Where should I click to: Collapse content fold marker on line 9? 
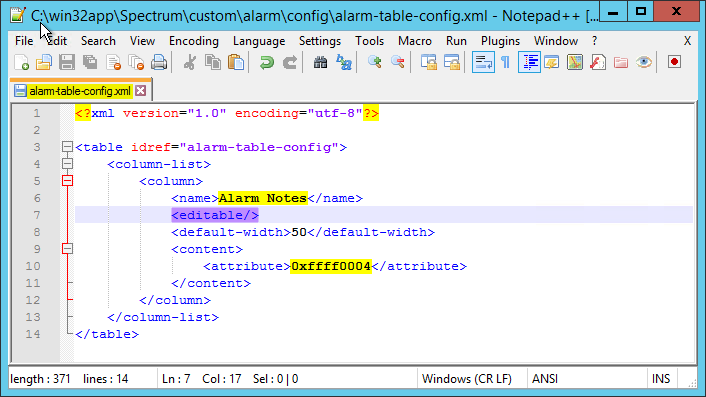coord(67,249)
